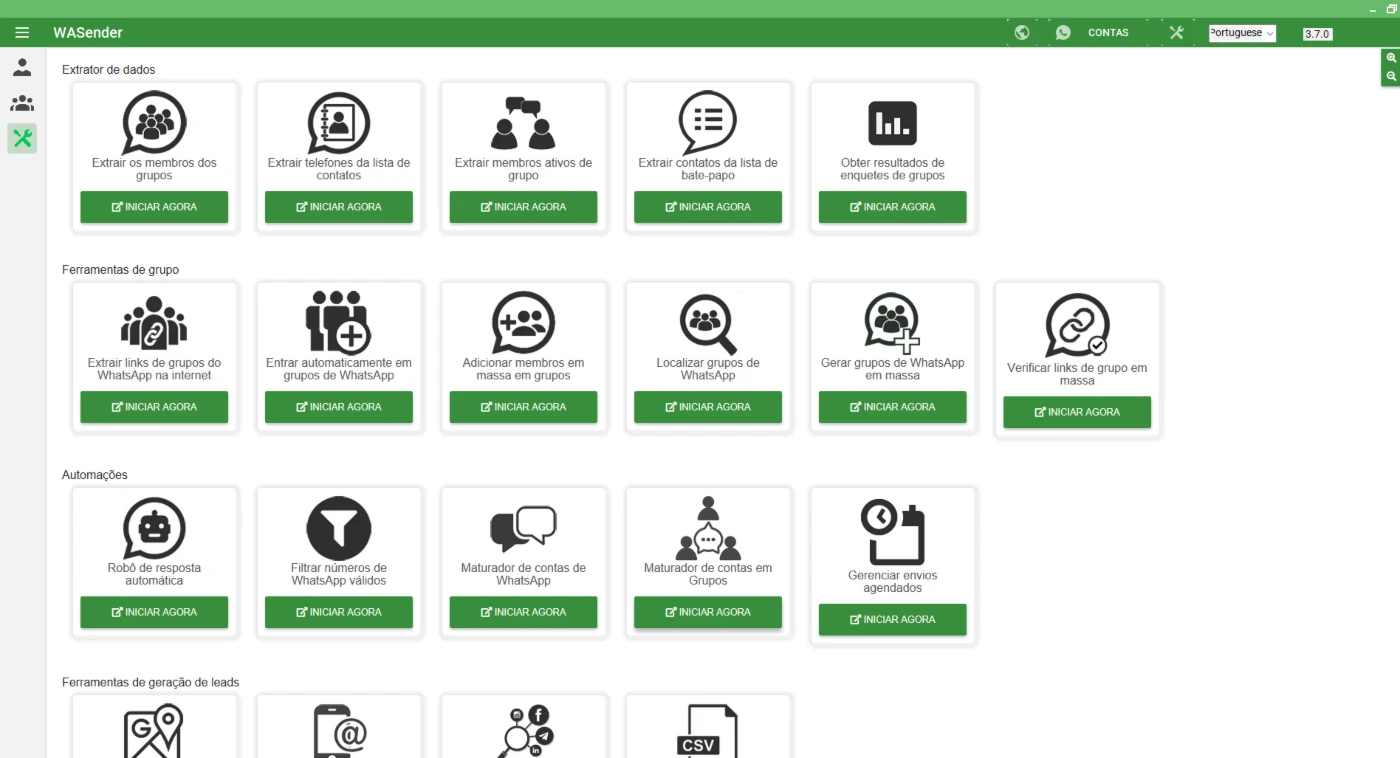Start Extrair telefones da lista de contatos
This screenshot has height=758, width=1400.
pyautogui.click(x=339, y=207)
